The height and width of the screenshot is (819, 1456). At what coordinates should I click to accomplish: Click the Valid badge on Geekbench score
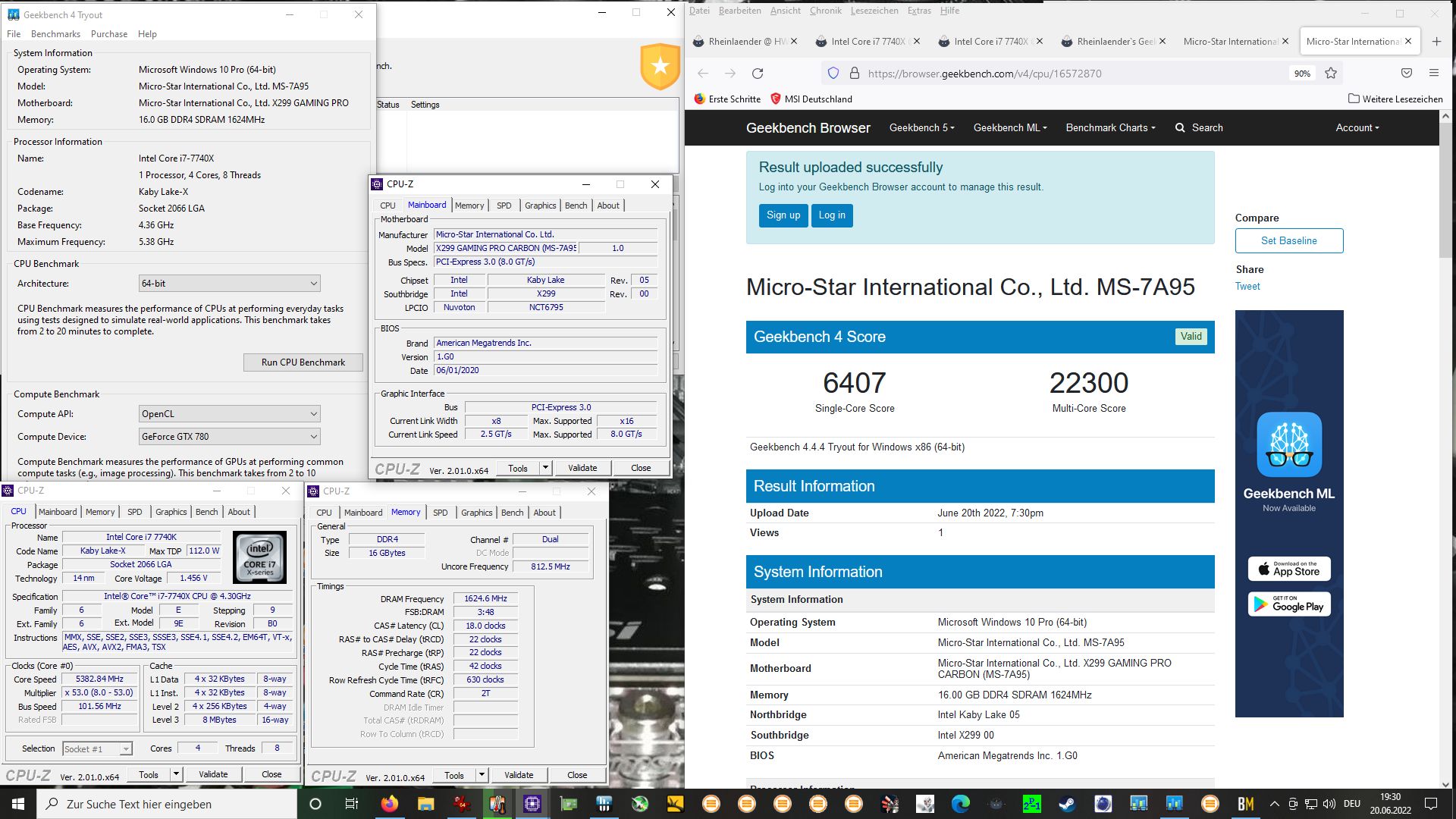pyautogui.click(x=1191, y=337)
